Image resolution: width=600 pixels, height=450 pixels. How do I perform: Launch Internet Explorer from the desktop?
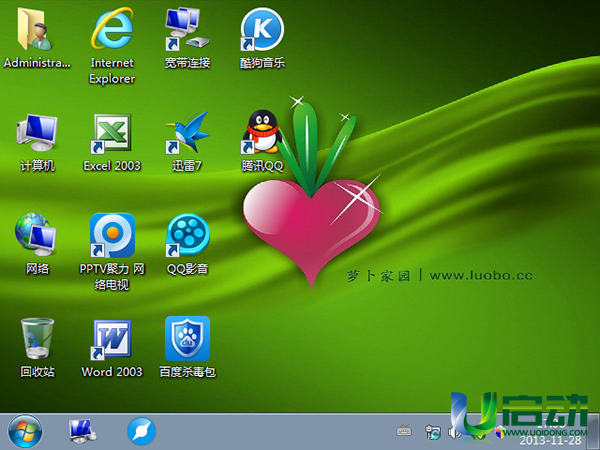click(x=112, y=30)
